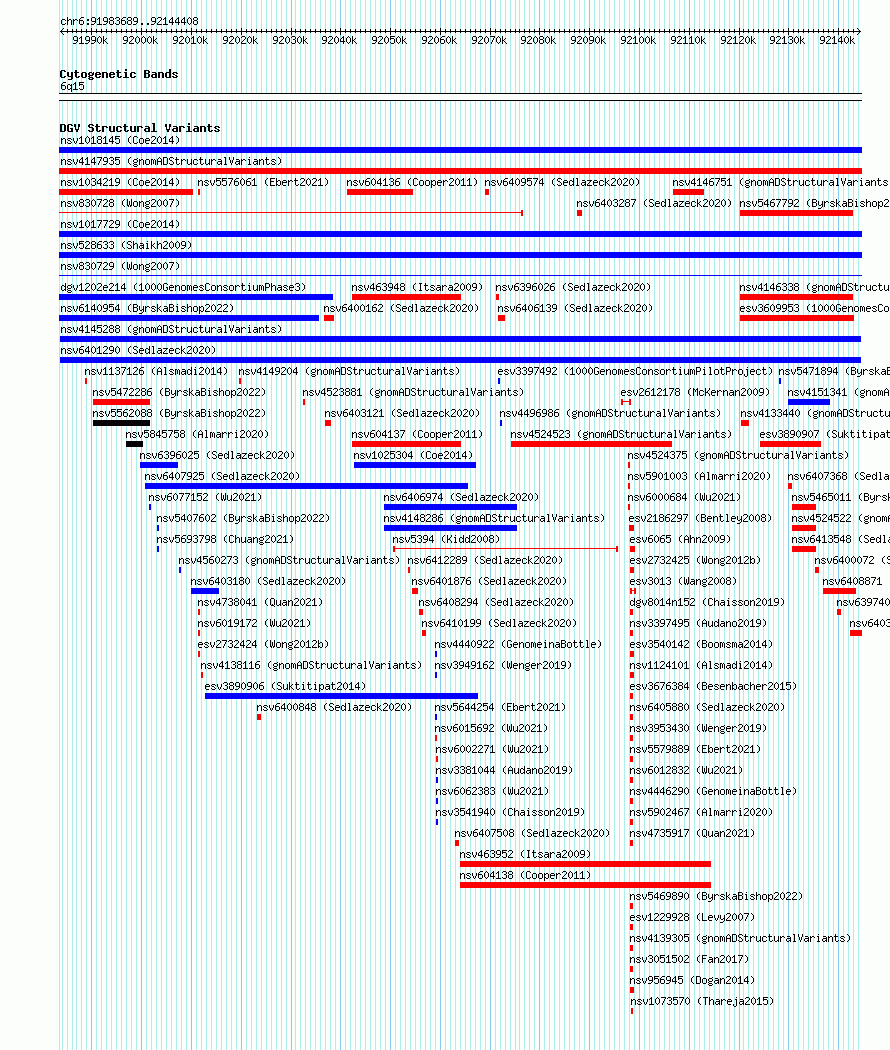Click the nsv6403287 (Sedlazeck2020) label
The height and width of the screenshot is (1050, 890).
(x=654, y=204)
